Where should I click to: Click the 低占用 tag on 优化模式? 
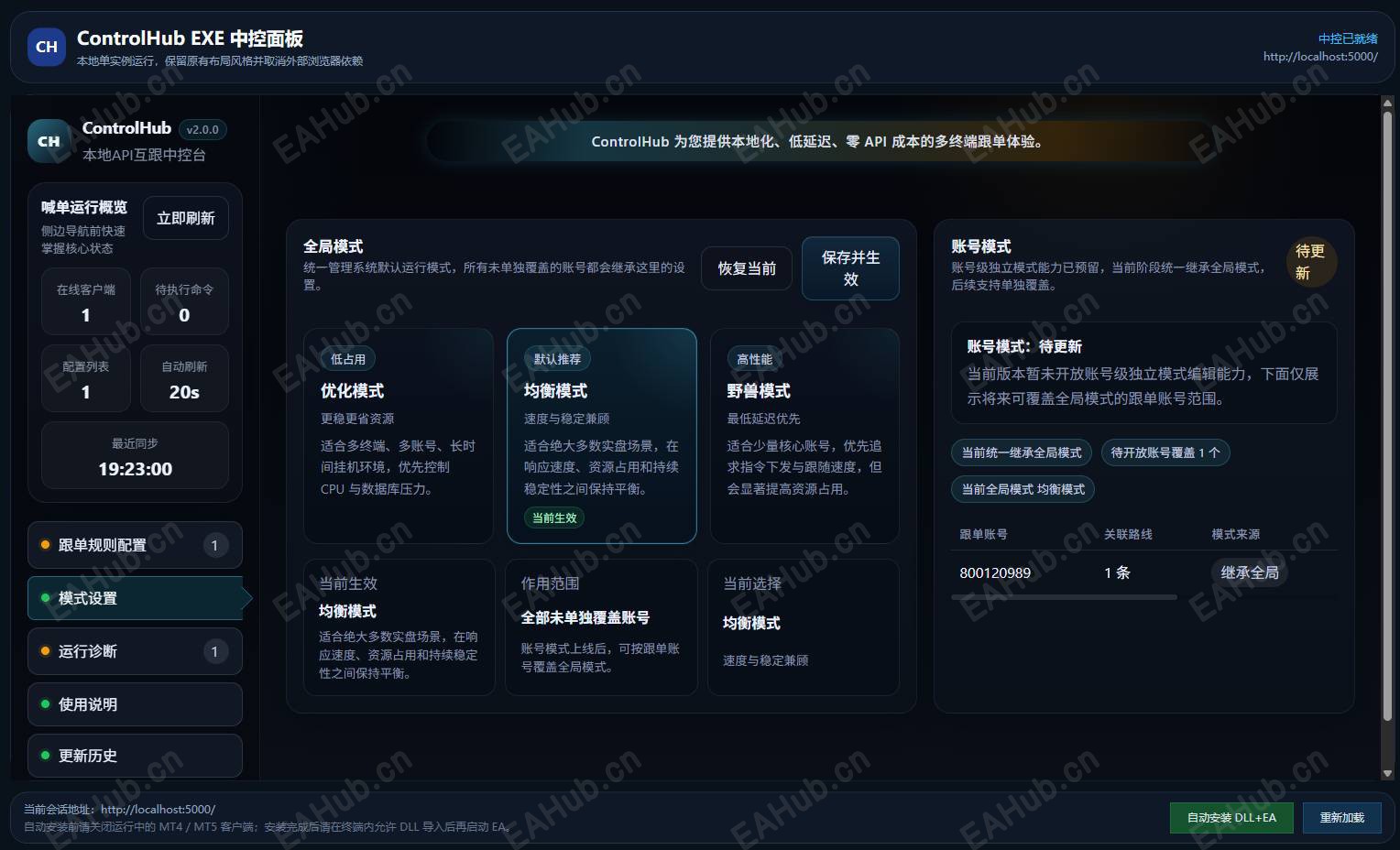coord(348,359)
